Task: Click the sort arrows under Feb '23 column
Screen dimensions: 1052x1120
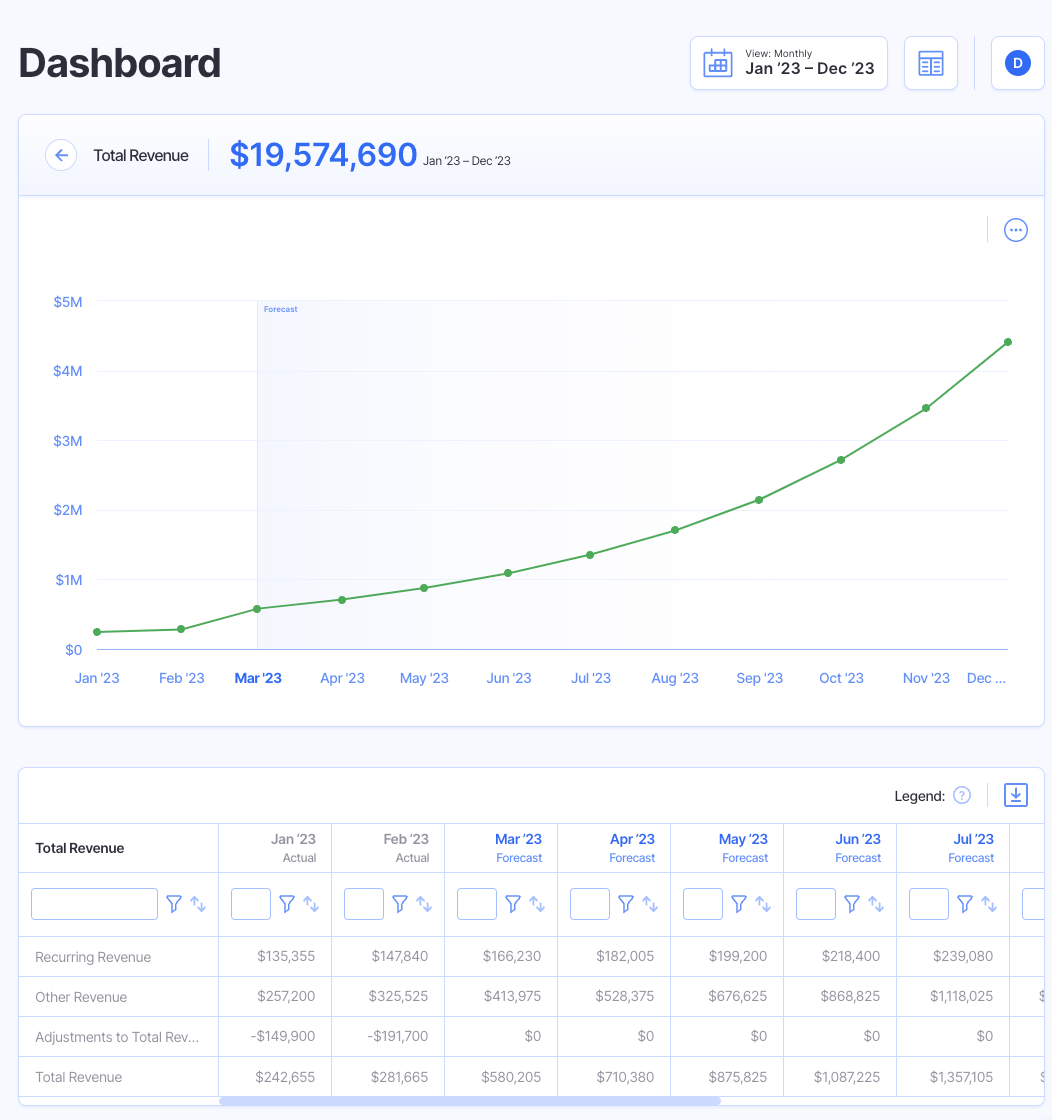Action: coord(424,903)
